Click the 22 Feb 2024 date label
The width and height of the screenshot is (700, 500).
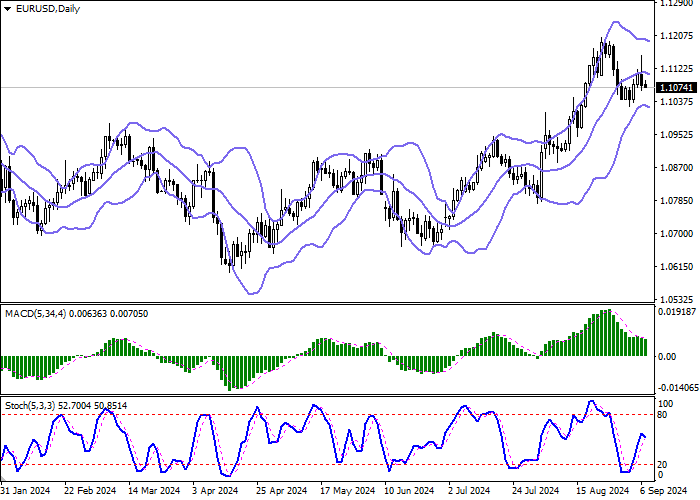coord(91,491)
